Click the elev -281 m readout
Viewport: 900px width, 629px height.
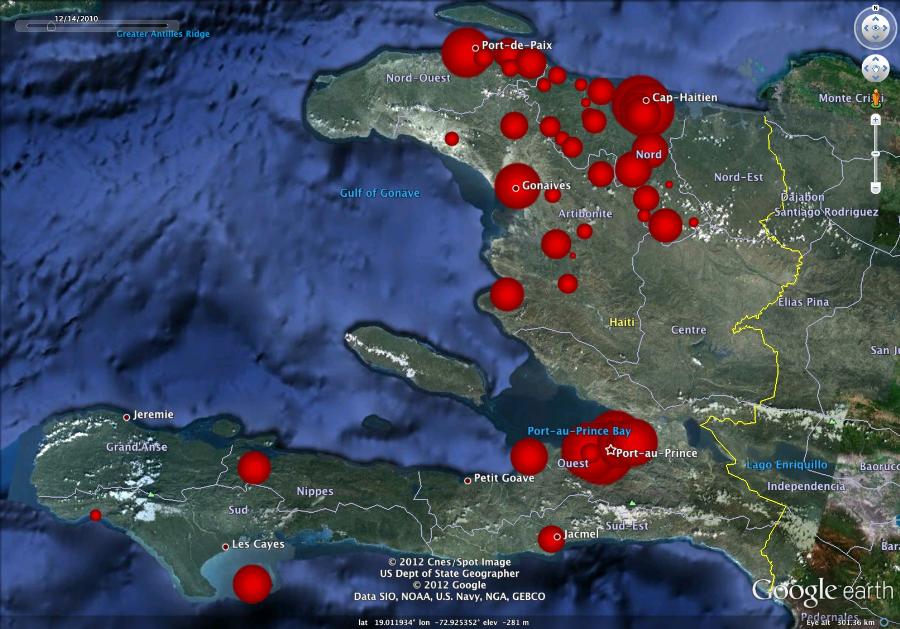pyautogui.click(x=507, y=622)
